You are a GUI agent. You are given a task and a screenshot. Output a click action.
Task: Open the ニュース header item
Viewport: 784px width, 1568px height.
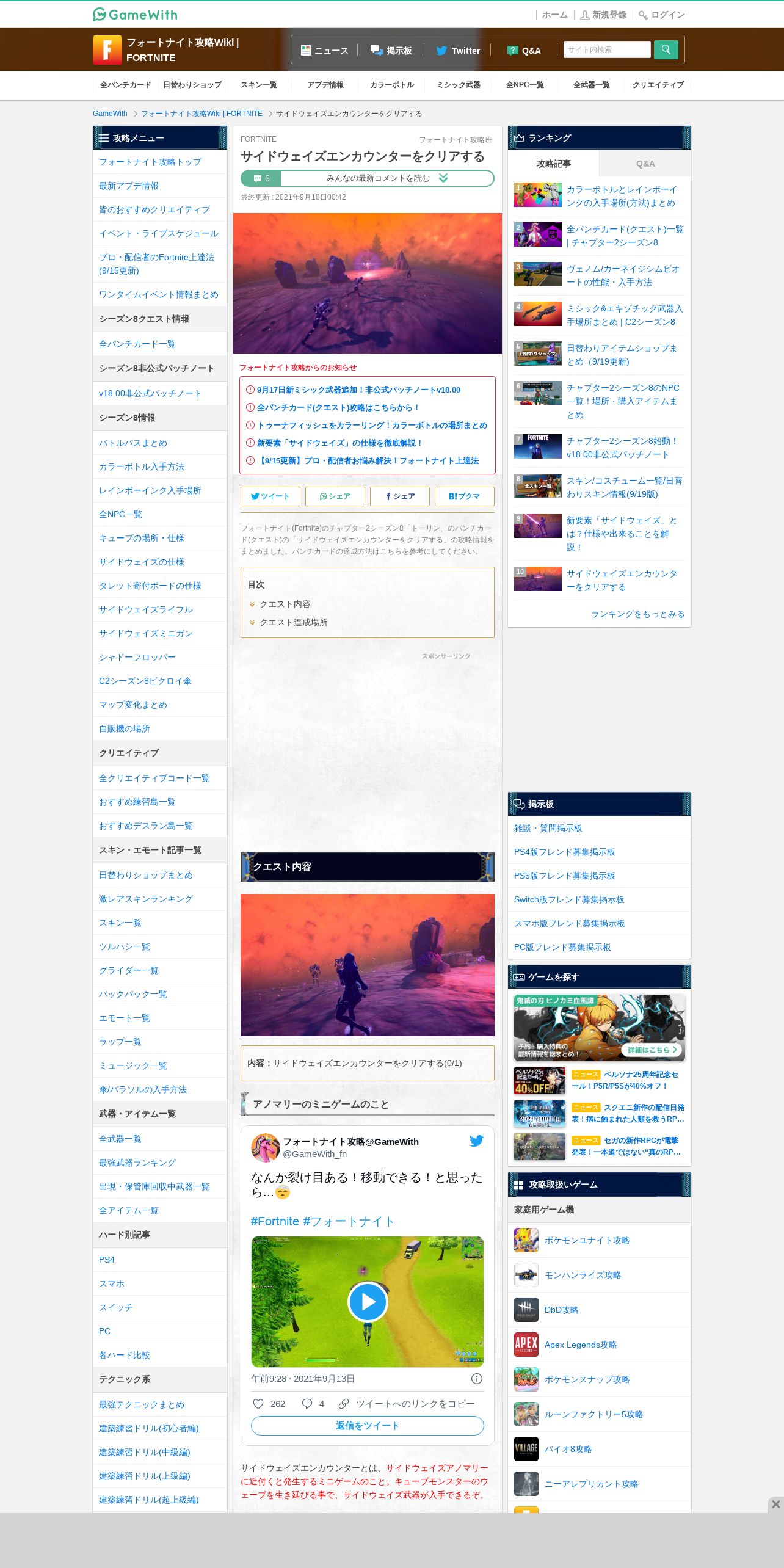325,51
